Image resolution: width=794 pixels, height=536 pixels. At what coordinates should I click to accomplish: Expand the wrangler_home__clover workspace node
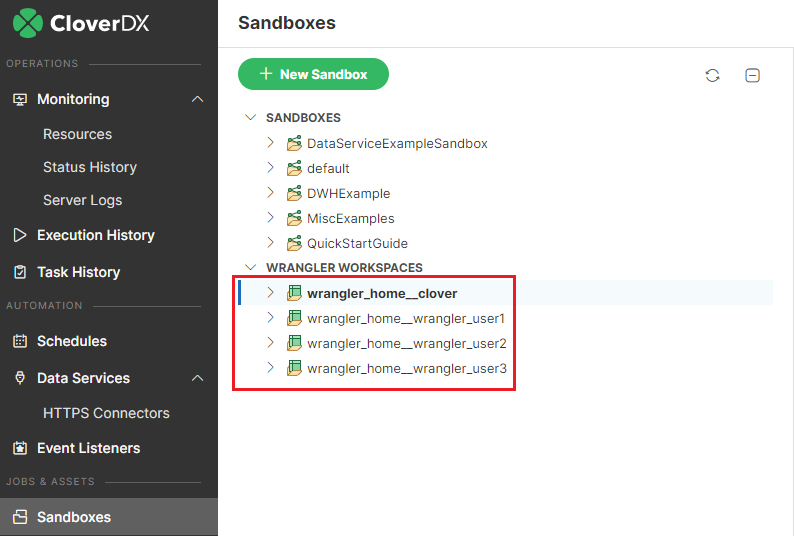coord(270,293)
